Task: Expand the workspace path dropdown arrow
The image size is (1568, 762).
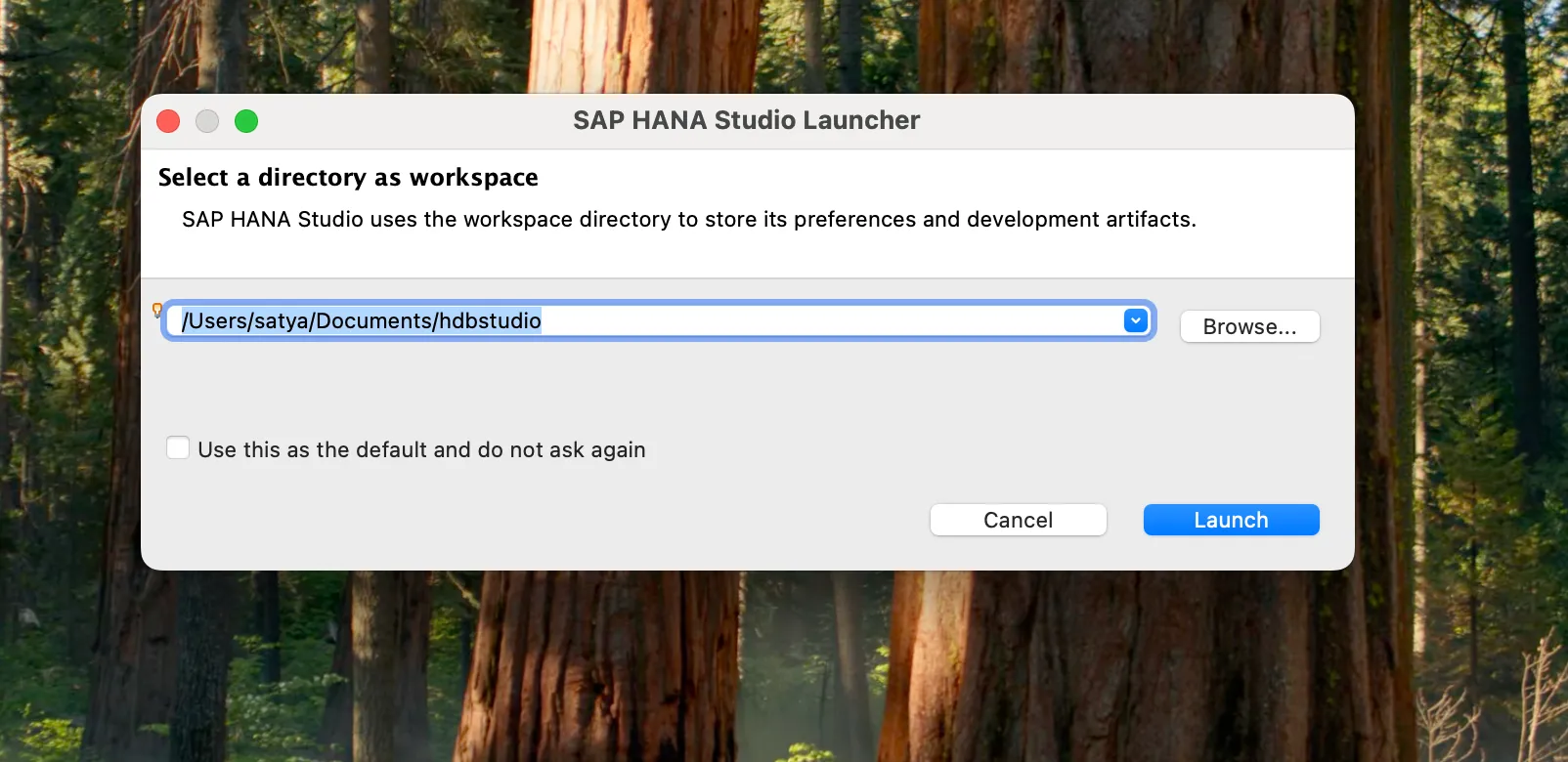Action: coord(1135,320)
